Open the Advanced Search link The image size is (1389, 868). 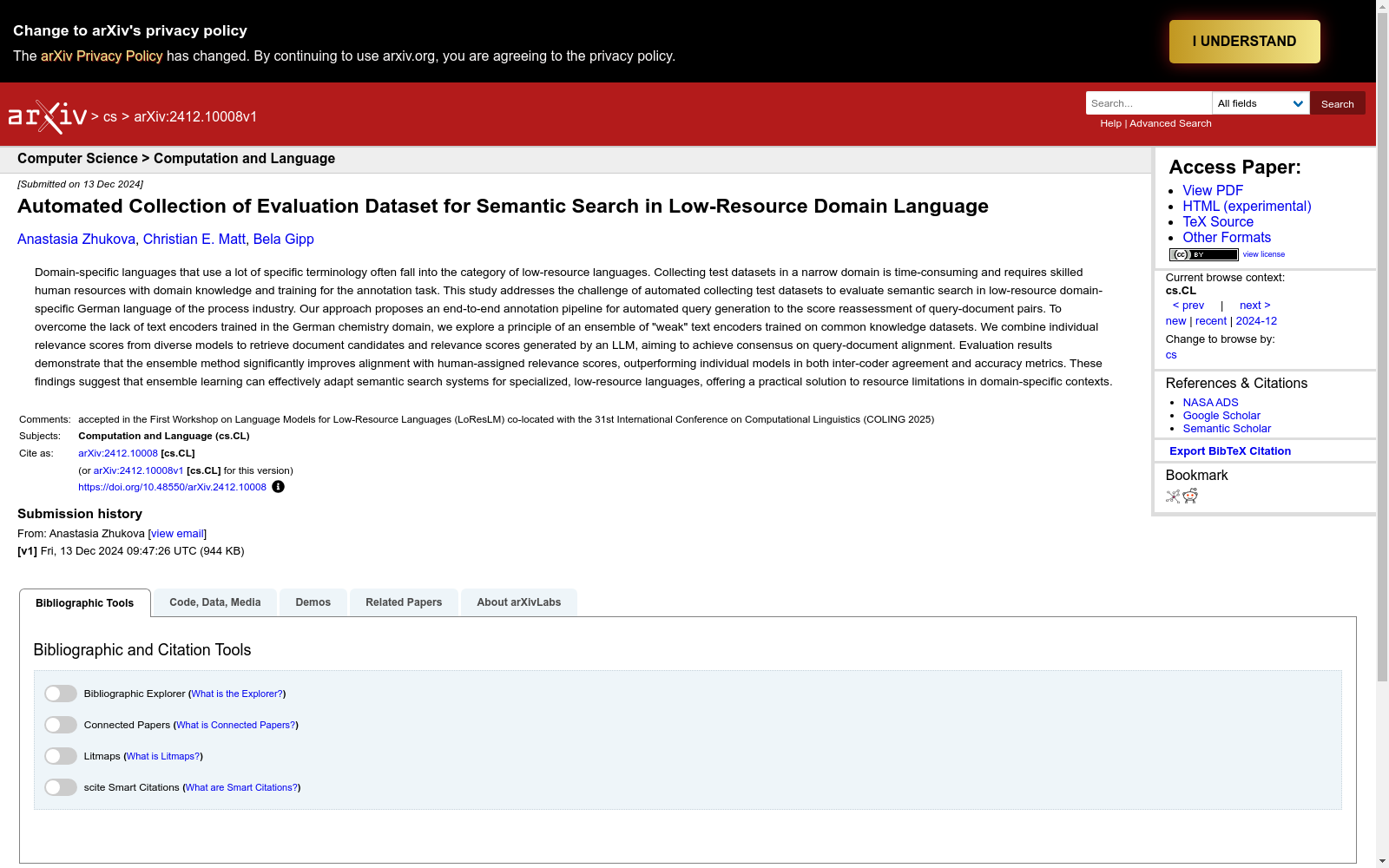[x=1170, y=123]
